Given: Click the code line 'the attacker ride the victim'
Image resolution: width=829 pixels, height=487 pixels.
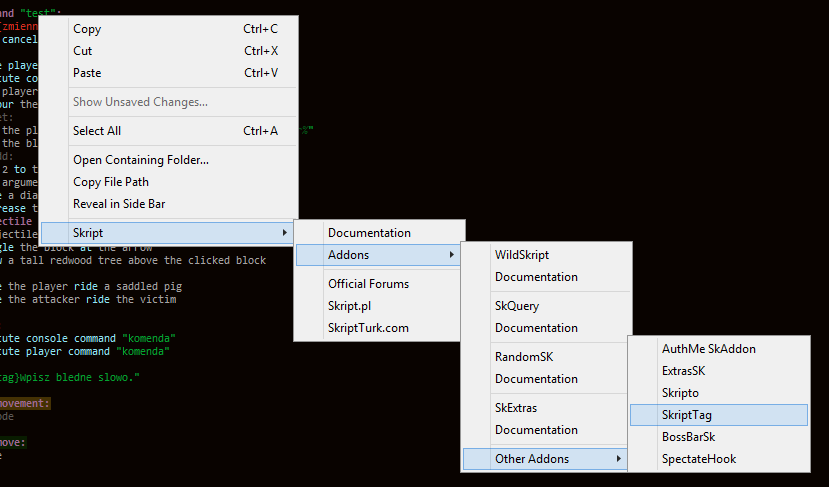Looking at the screenshot, I should [88, 299].
